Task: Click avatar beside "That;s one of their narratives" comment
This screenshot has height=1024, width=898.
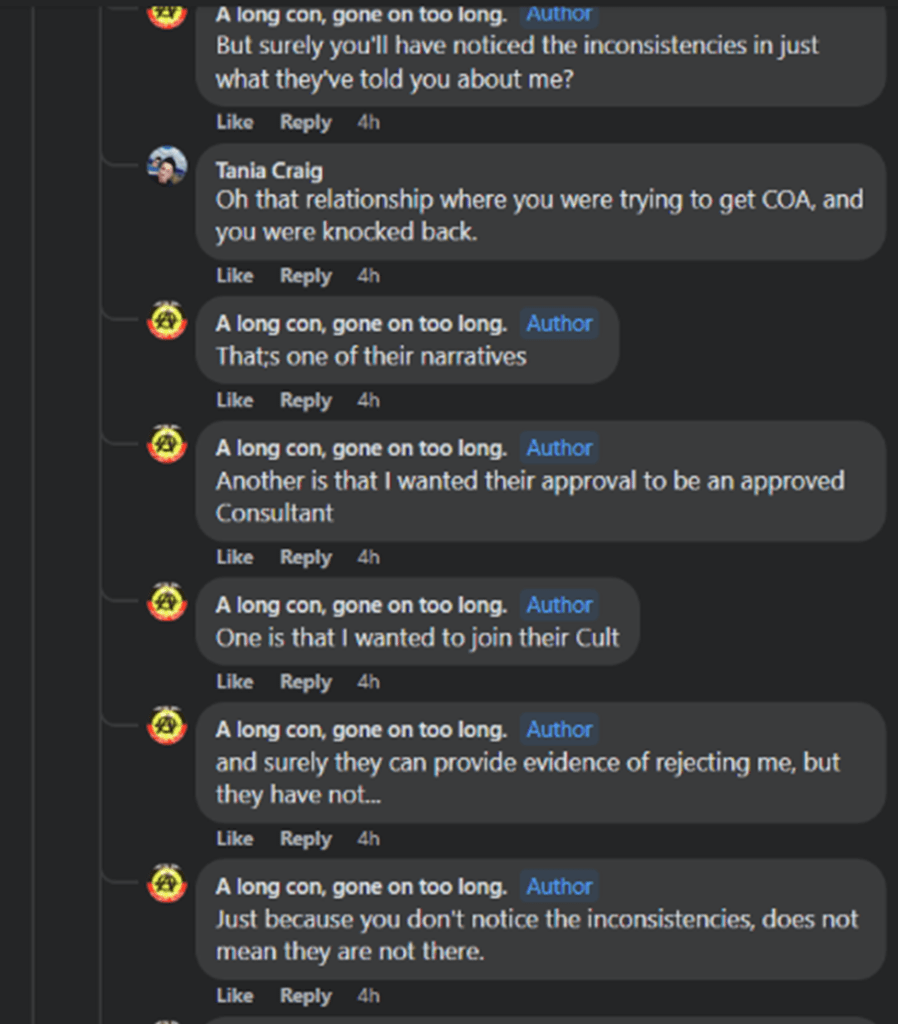Action: [x=167, y=321]
